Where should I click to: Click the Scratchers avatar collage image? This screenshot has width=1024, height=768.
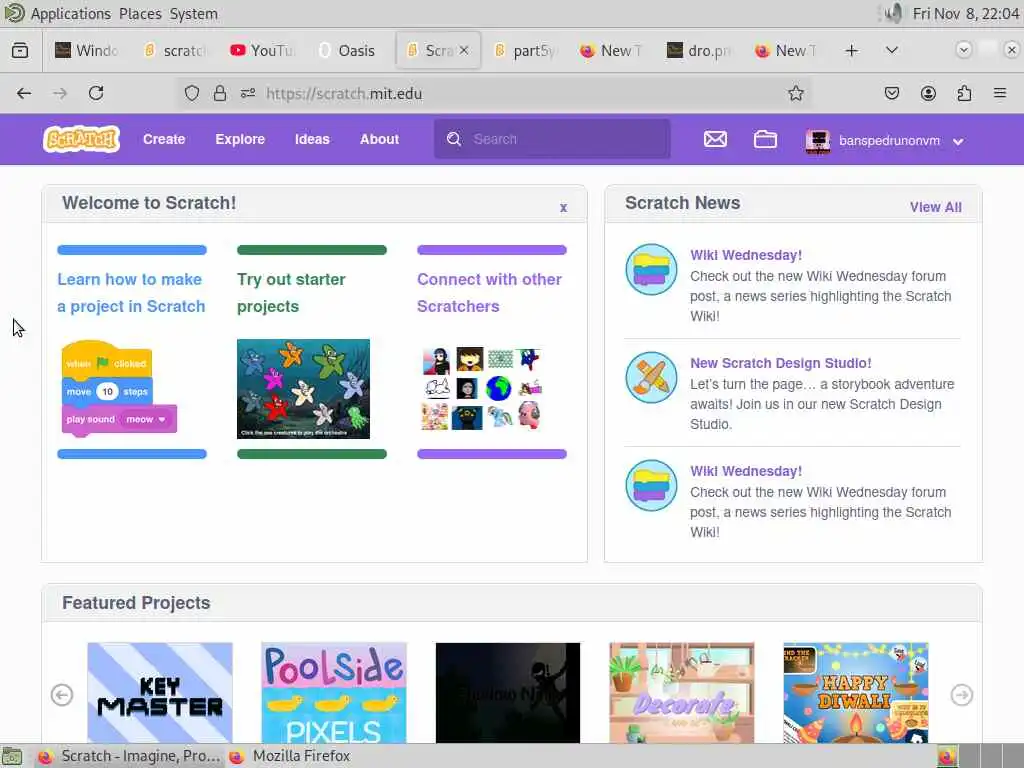482,389
